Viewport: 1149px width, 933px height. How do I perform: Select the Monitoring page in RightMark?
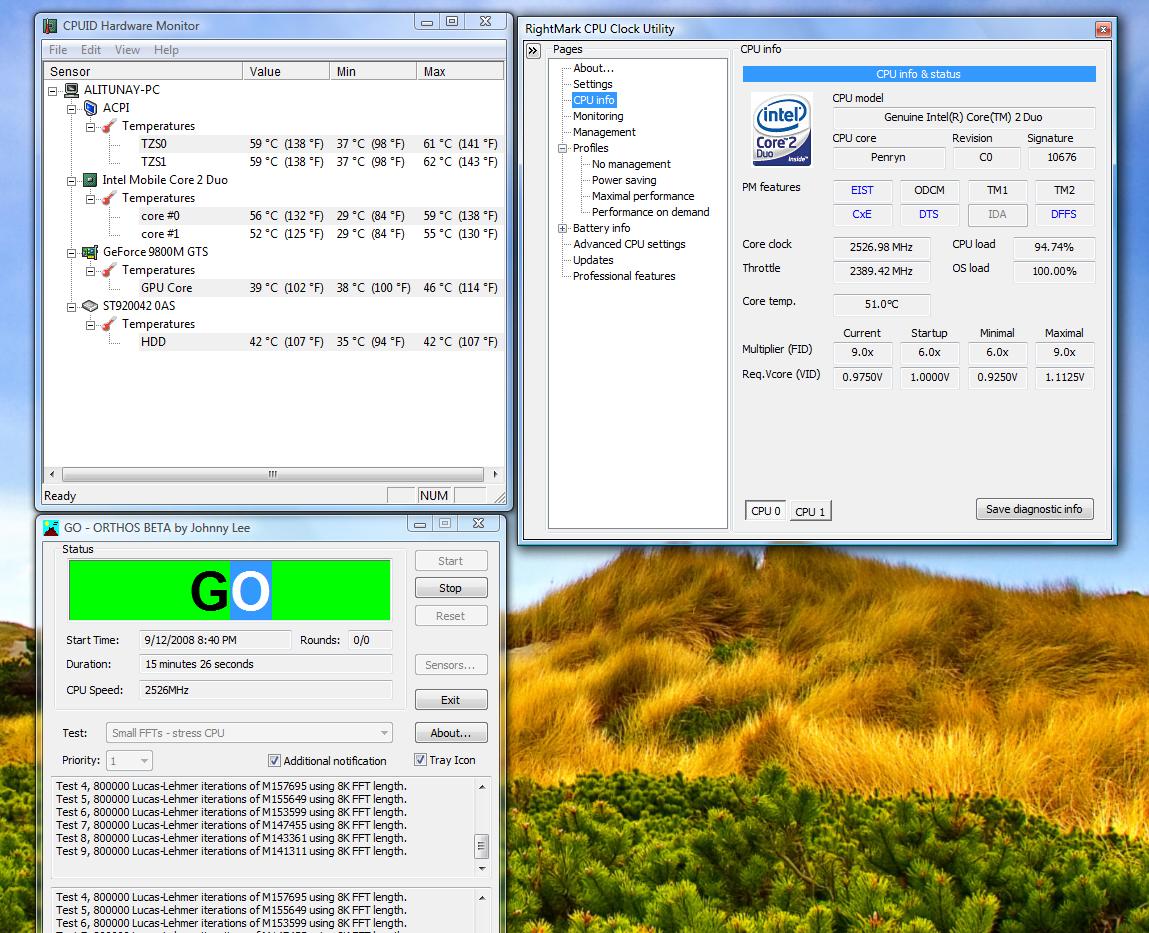pos(598,117)
